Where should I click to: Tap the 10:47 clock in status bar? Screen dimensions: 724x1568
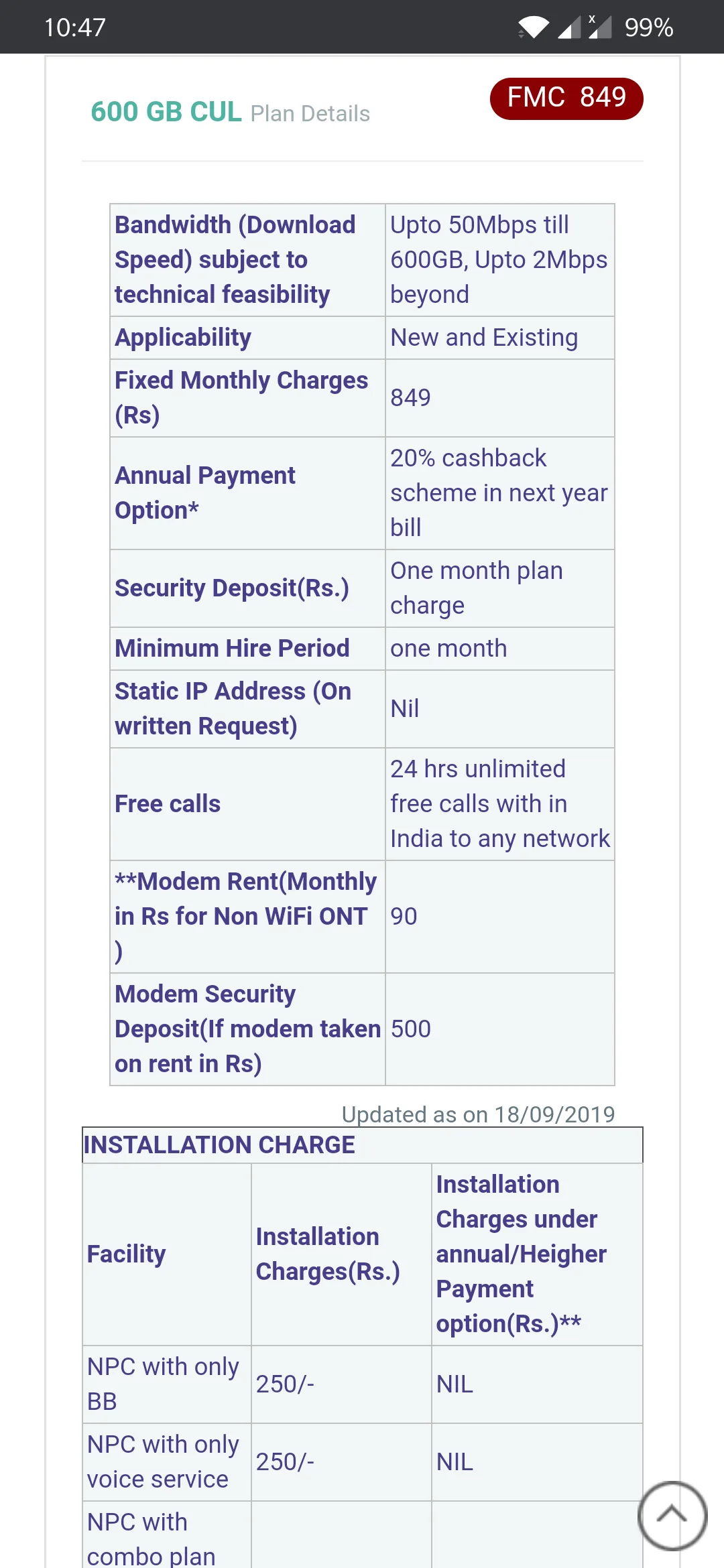(75, 27)
